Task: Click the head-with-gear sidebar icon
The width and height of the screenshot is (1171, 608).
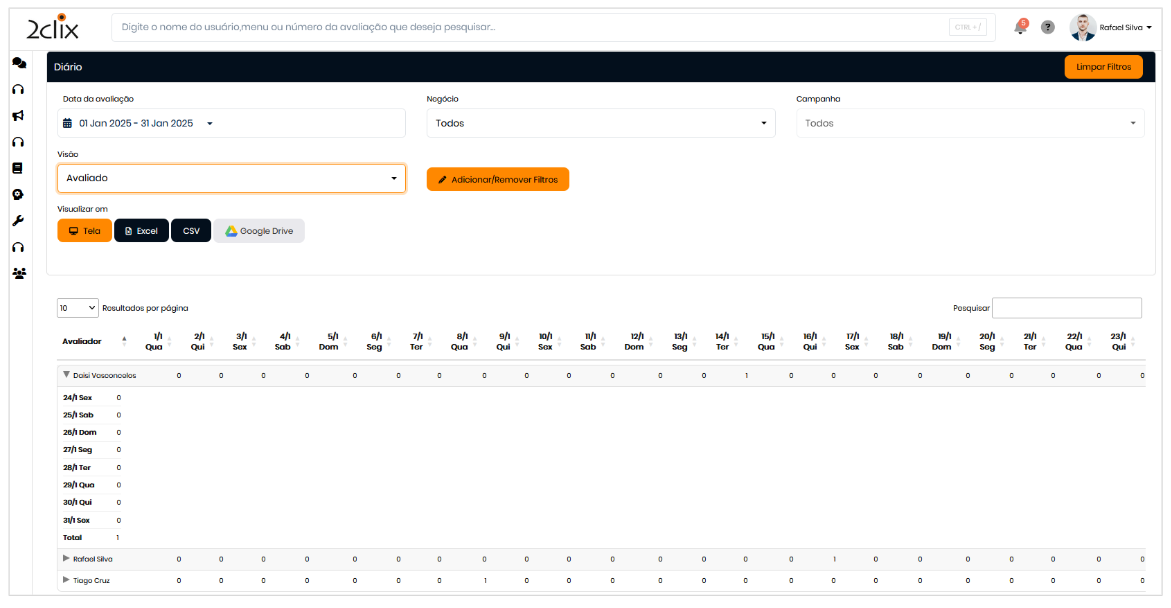Action: click(18, 194)
